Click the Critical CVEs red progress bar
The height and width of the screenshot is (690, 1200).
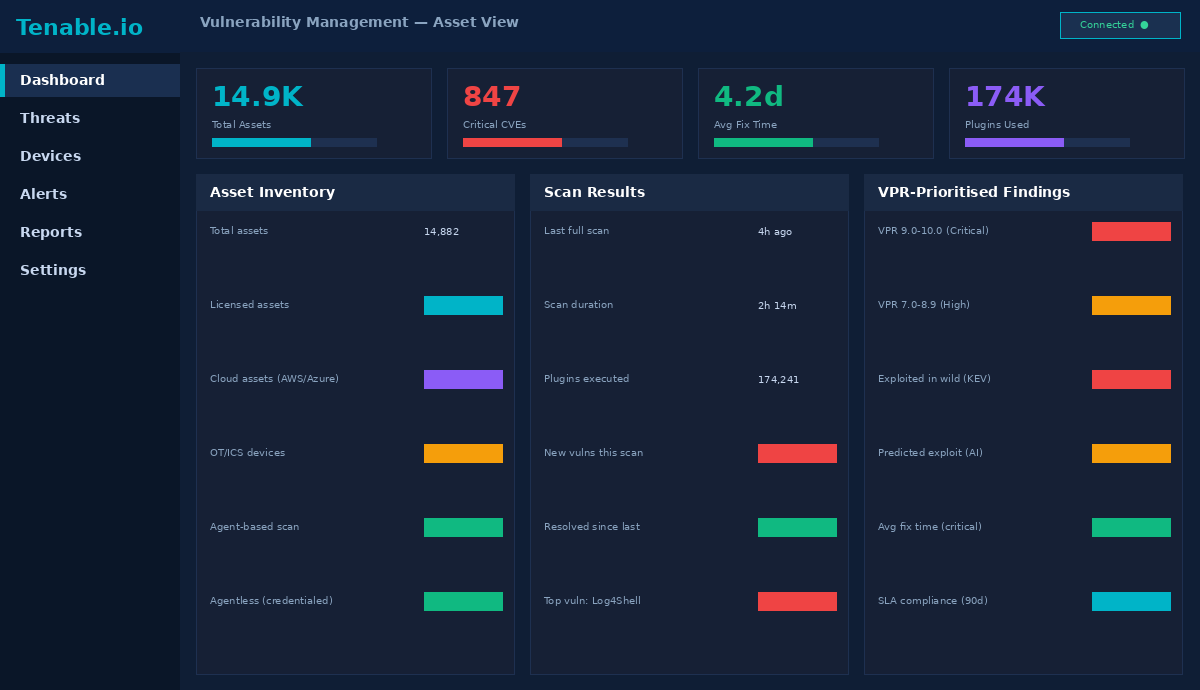coord(545,142)
